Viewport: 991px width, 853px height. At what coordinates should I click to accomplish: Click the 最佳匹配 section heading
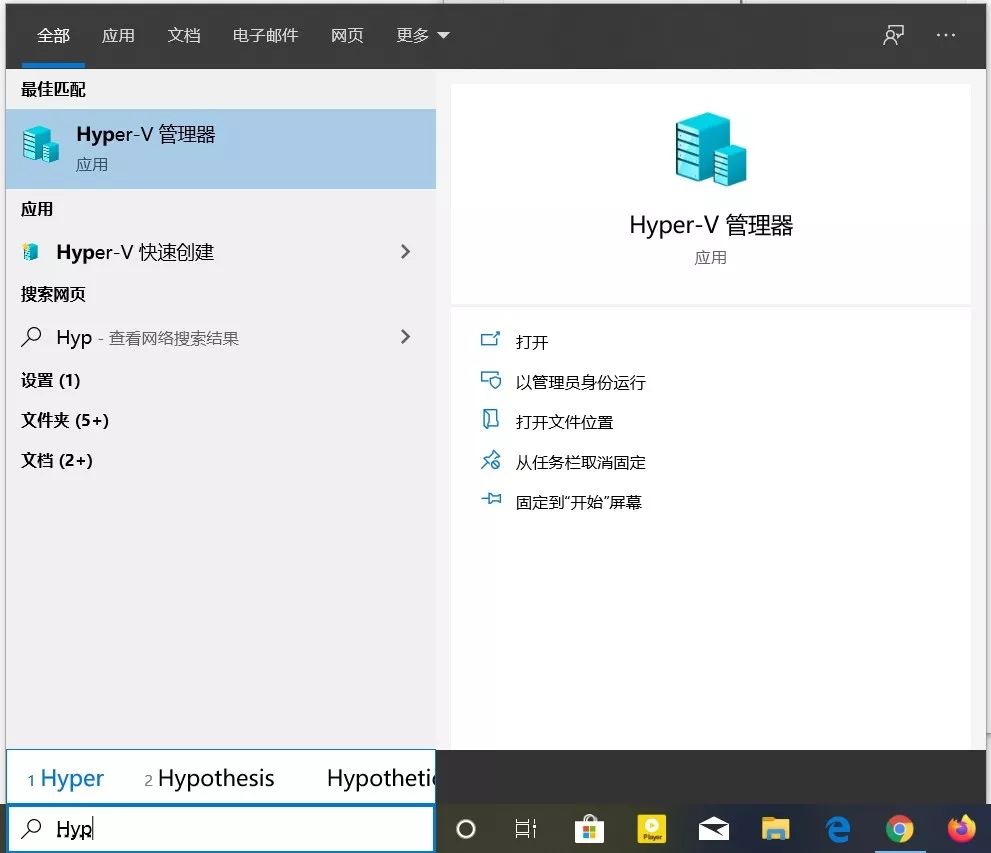point(53,89)
